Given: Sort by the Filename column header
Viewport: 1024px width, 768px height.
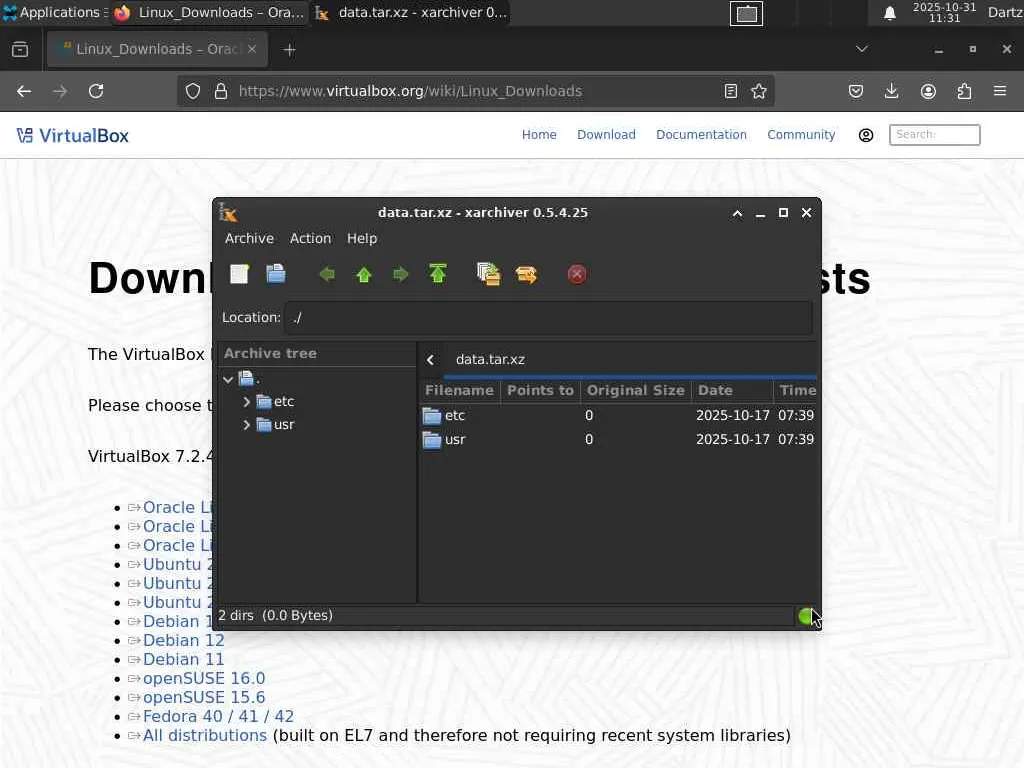Looking at the screenshot, I should [459, 391].
